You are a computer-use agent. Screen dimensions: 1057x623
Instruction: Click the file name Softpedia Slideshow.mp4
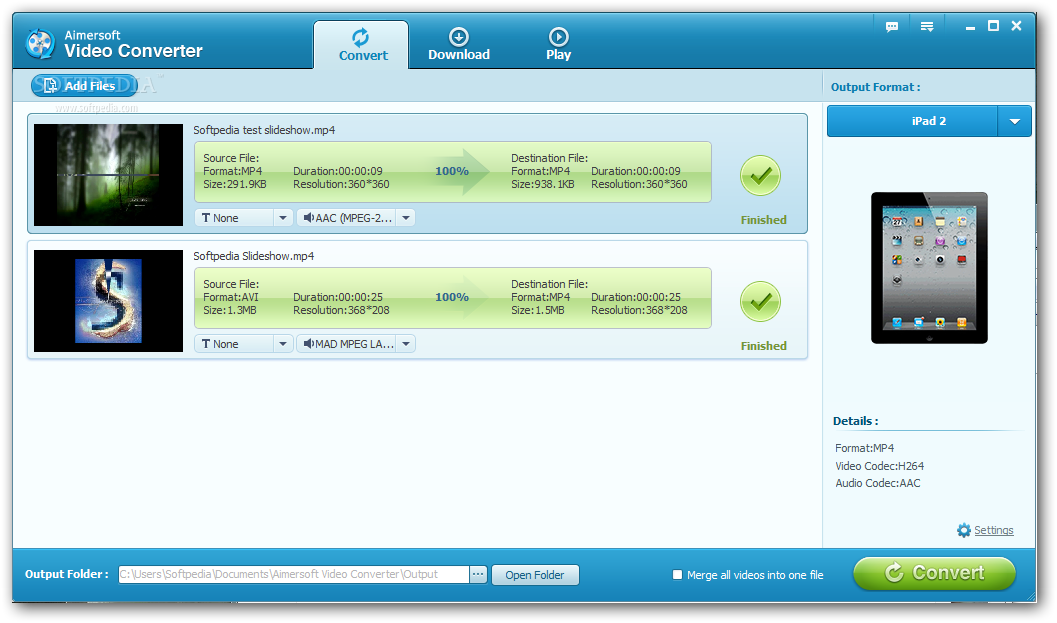pos(253,256)
